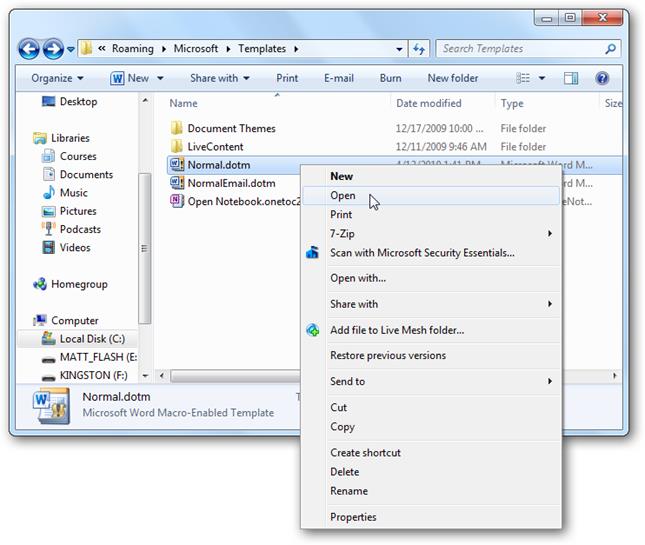Select the Open Notebook OneNote file icon
Image resolution: width=645 pixels, height=545 pixels.
point(177,201)
